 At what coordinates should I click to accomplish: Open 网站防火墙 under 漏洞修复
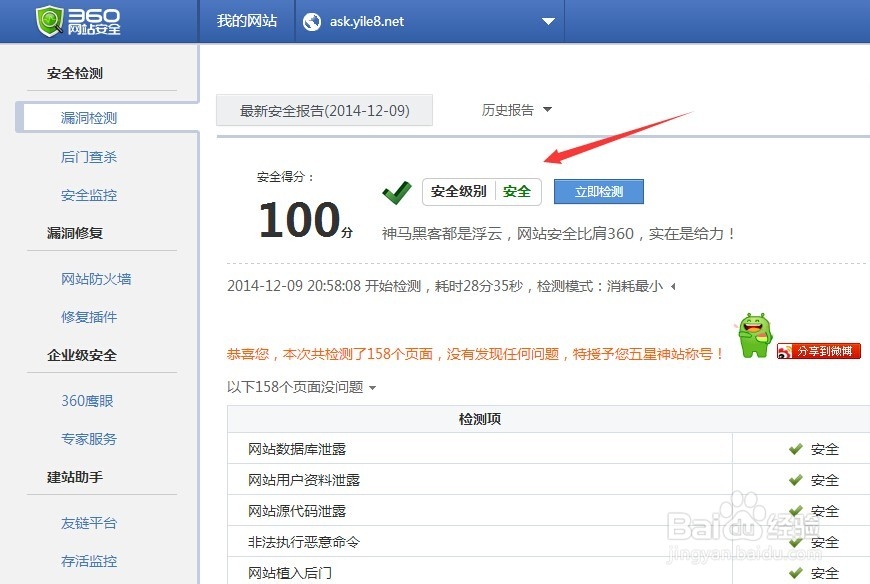(96, 280)
